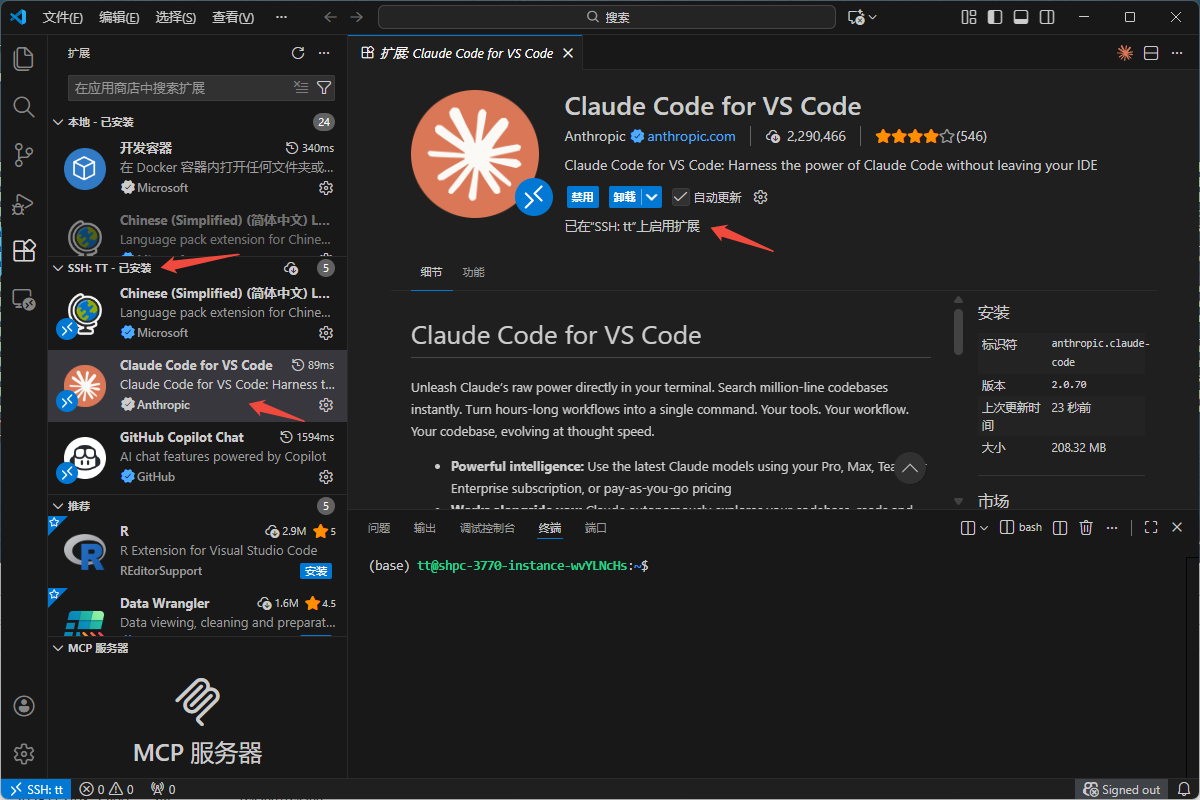
Task: Click the 搜索 command center box
Action: [607, 17]
